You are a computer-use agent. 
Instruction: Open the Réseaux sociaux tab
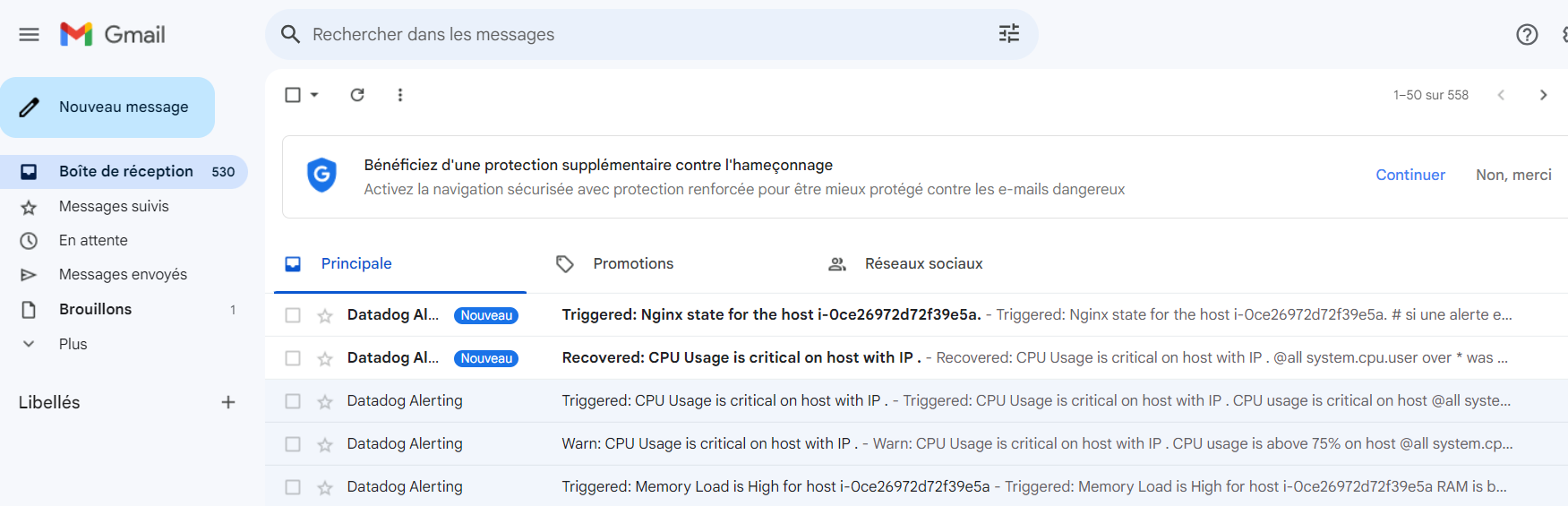click(x=922, y=263)
